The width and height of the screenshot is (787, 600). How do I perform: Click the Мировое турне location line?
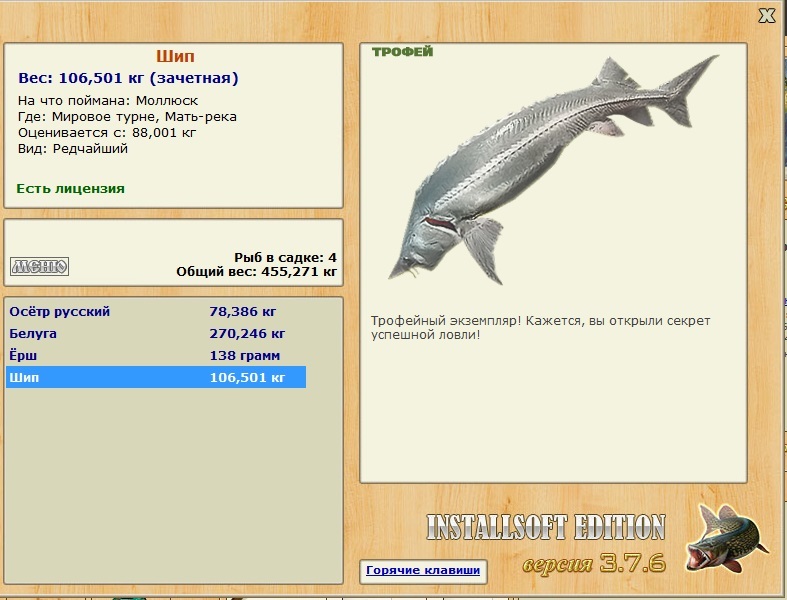point(127,117)
